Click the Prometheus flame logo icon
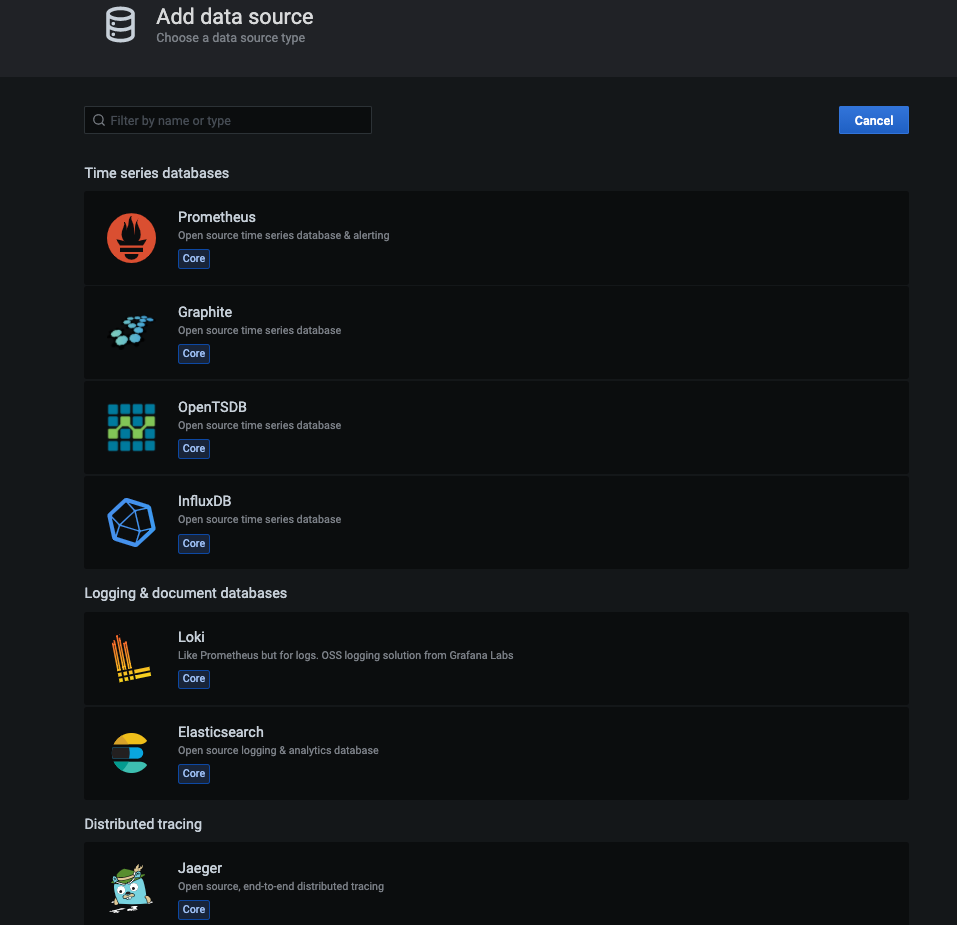This screenshot has height=925, width=957. 131,238
